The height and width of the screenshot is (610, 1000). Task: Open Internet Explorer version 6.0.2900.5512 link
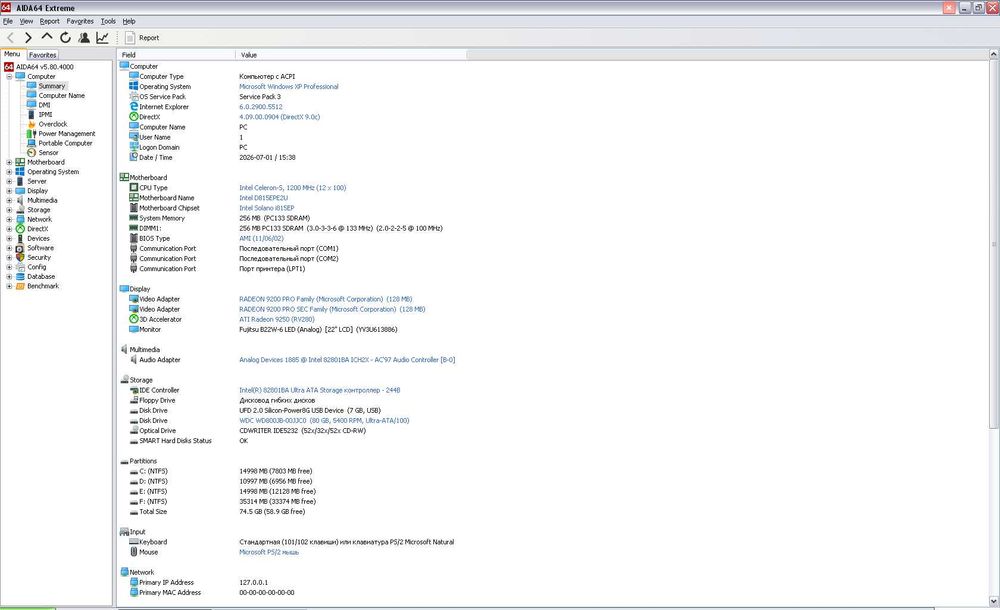pos(261,107)
